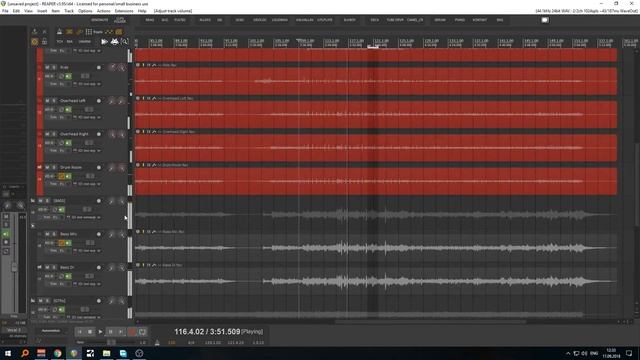
Task: Click the arrange view horizontal scrollbar
Action: tap(431, 322)
